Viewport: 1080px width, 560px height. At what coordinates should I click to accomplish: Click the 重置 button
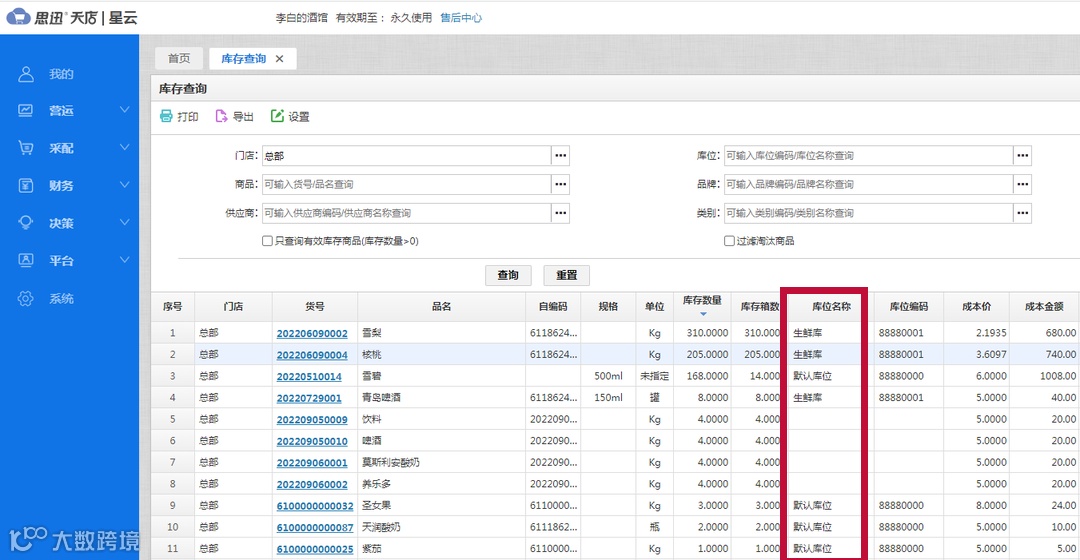(x=566, y=275)
